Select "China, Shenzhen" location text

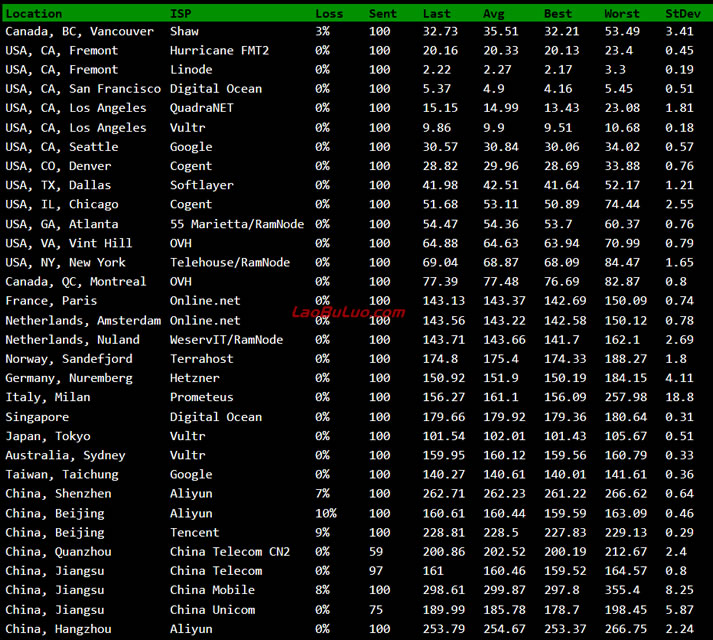(58, 493)
